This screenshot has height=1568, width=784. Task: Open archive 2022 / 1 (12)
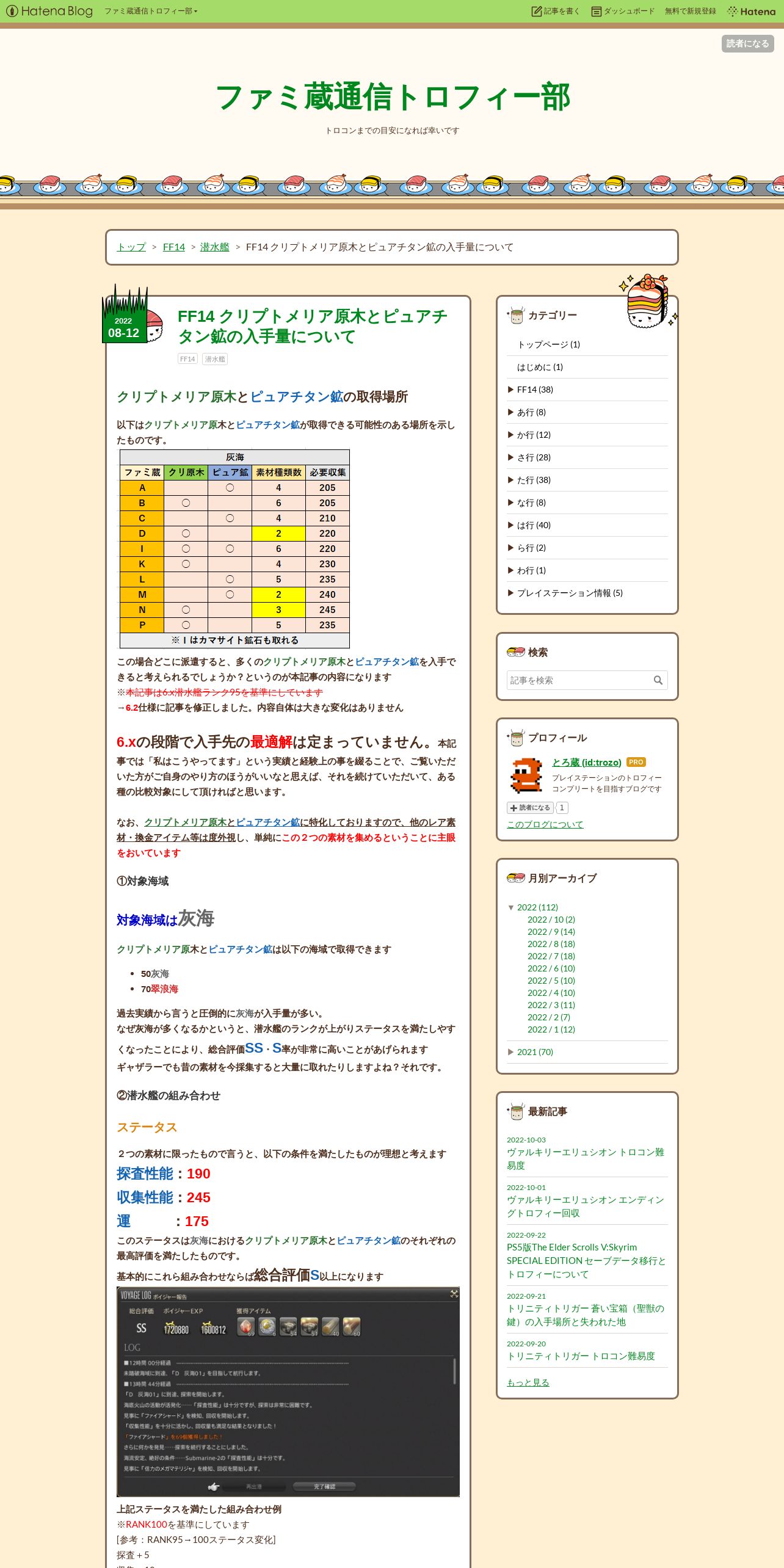[551, 1029]
